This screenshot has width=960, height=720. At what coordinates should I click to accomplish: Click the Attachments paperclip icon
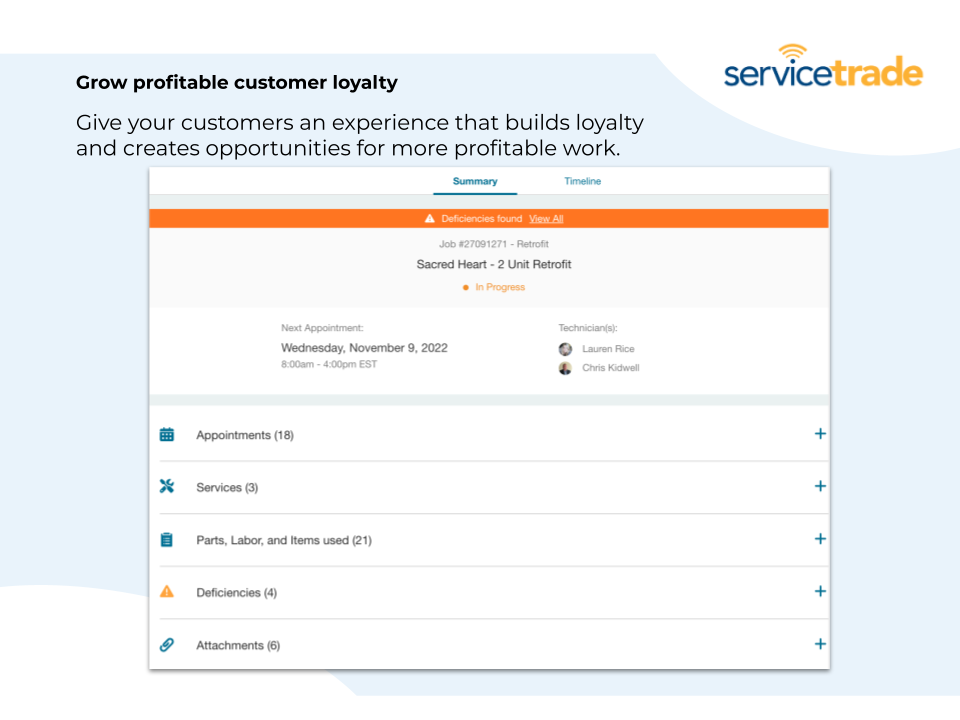click(x=167, y=645)
